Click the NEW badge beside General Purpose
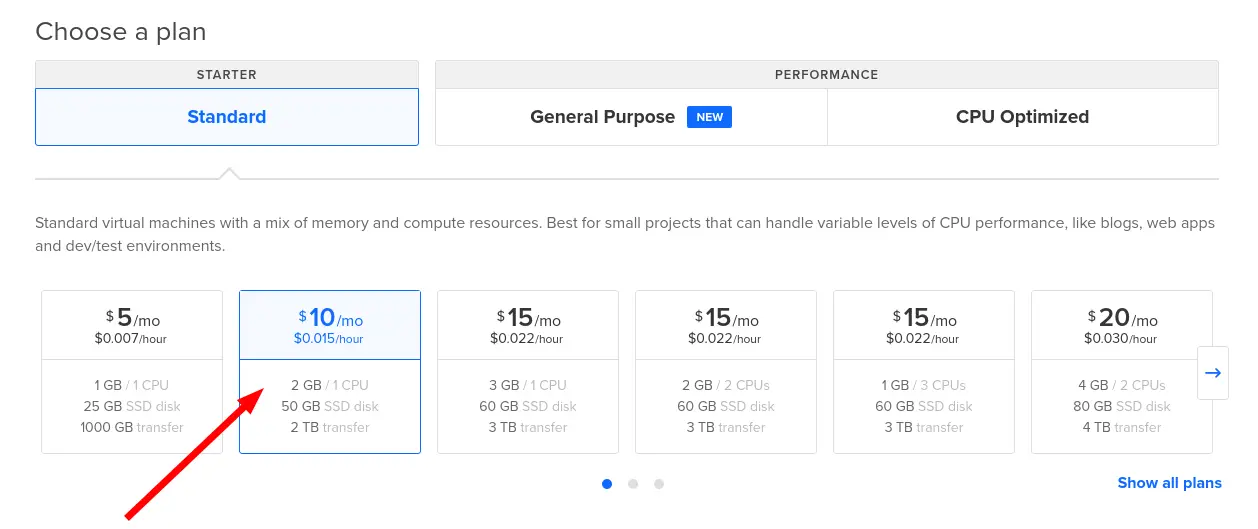This screenshot has height=529, width=1258. 709,117
